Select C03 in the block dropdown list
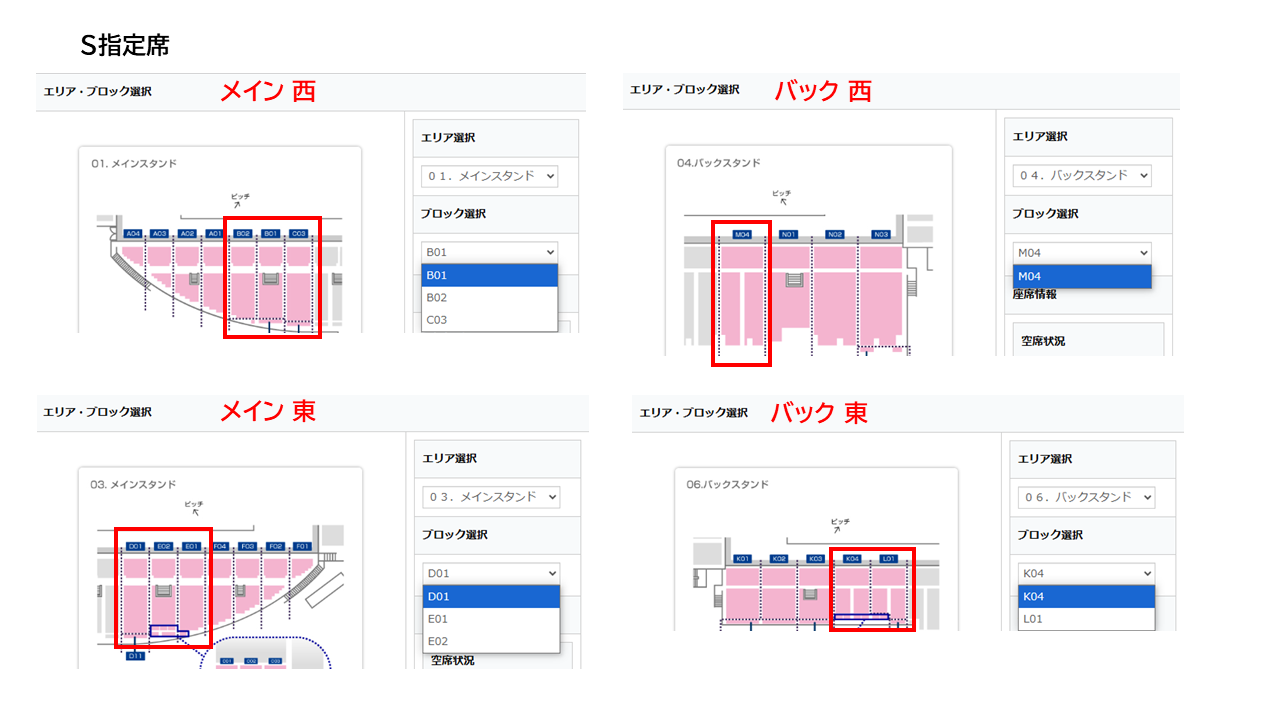The height and width of the screenshot is (720, 1280). [x=489, y=320]
